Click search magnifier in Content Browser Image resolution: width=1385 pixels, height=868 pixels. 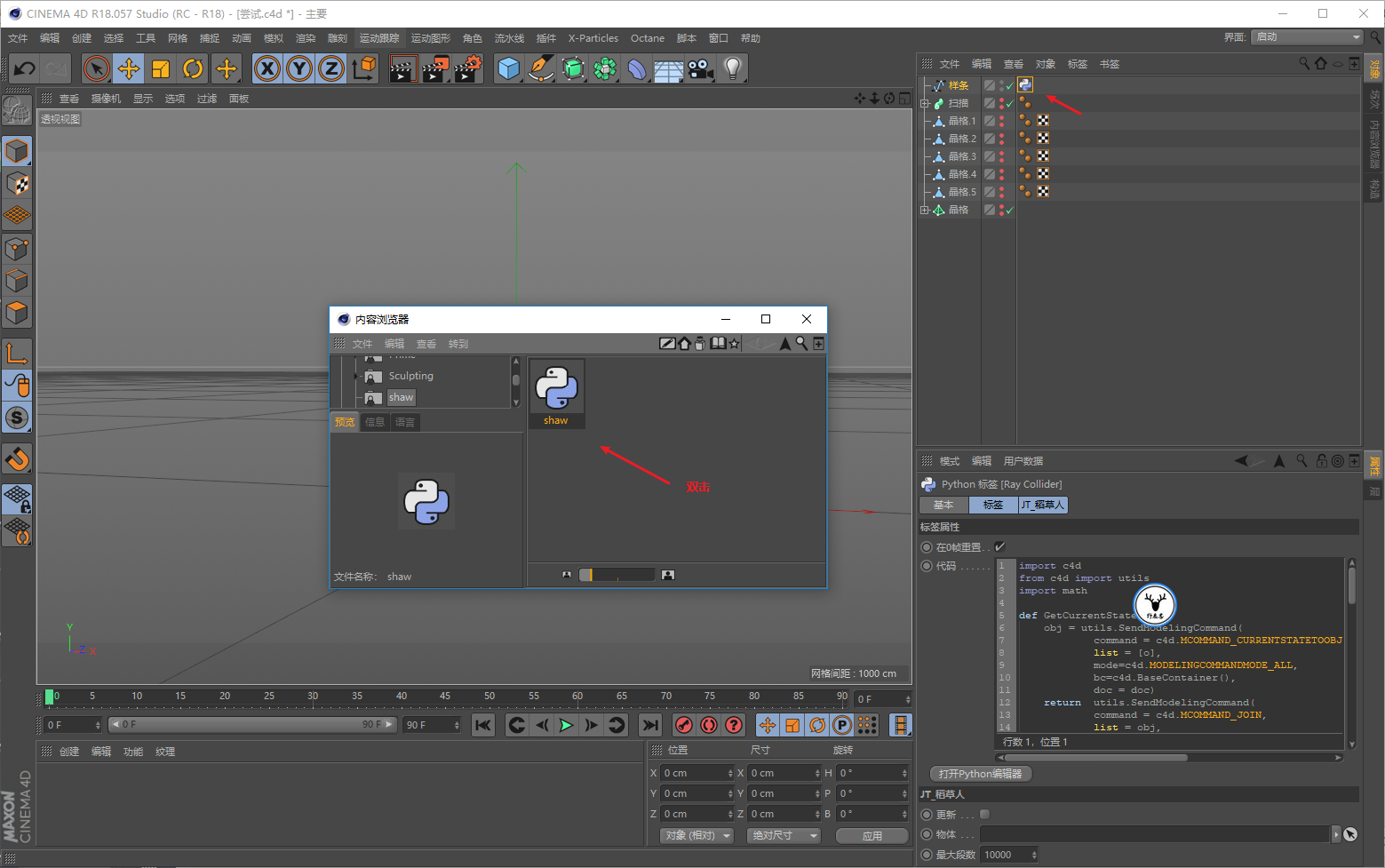801,344
